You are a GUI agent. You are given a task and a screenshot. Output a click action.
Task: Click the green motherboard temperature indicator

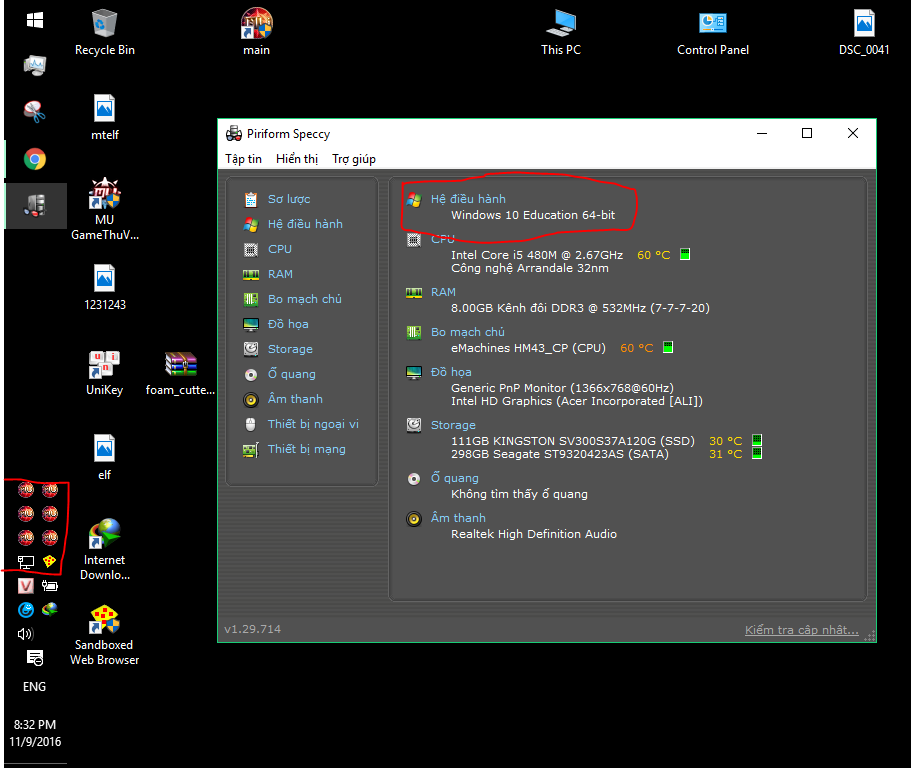click(668, 347)
